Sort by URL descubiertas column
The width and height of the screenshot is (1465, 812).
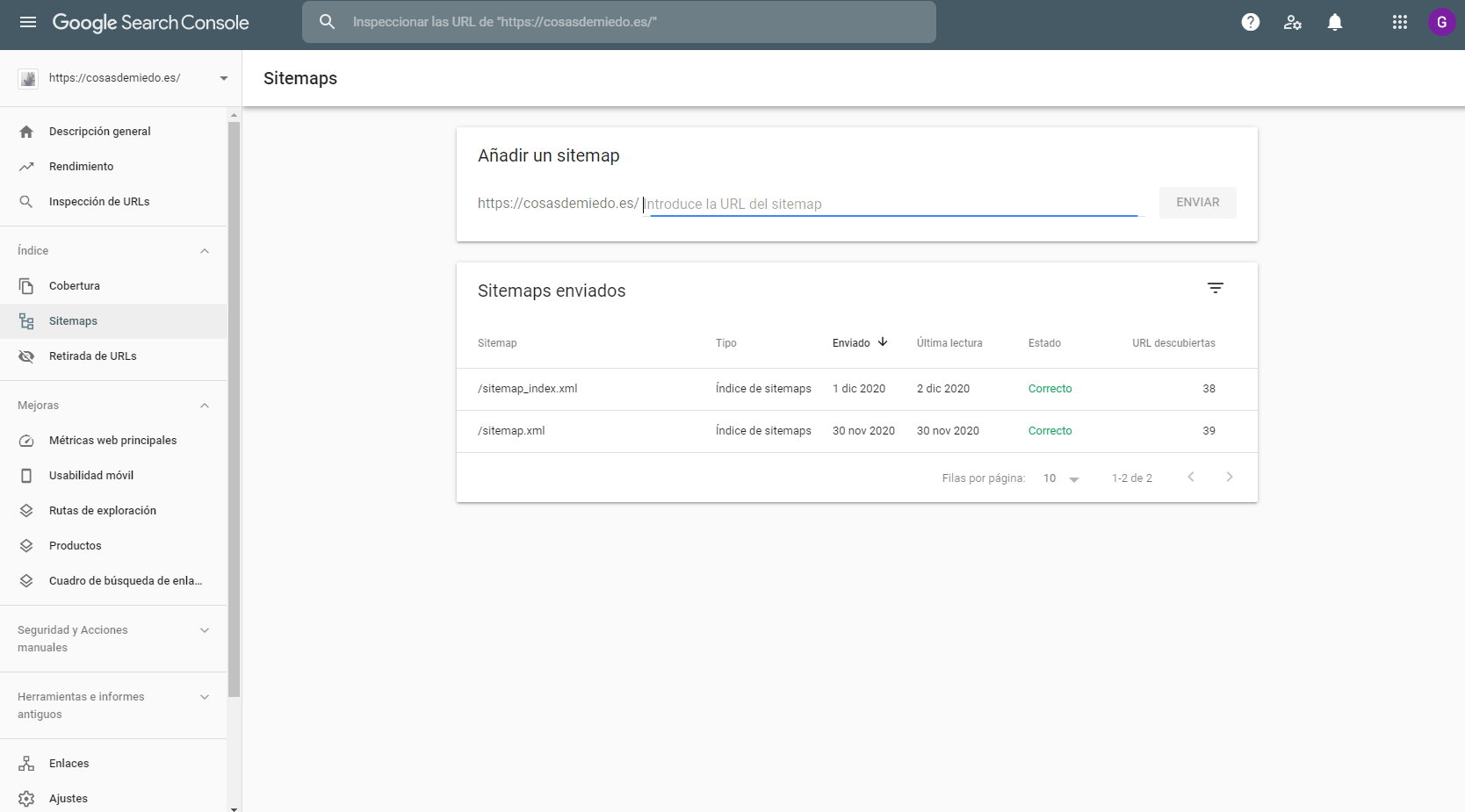coord(1173,343)
